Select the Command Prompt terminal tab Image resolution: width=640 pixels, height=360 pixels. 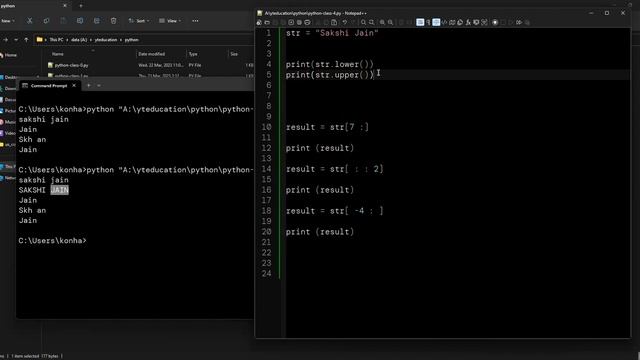[49, 86]
